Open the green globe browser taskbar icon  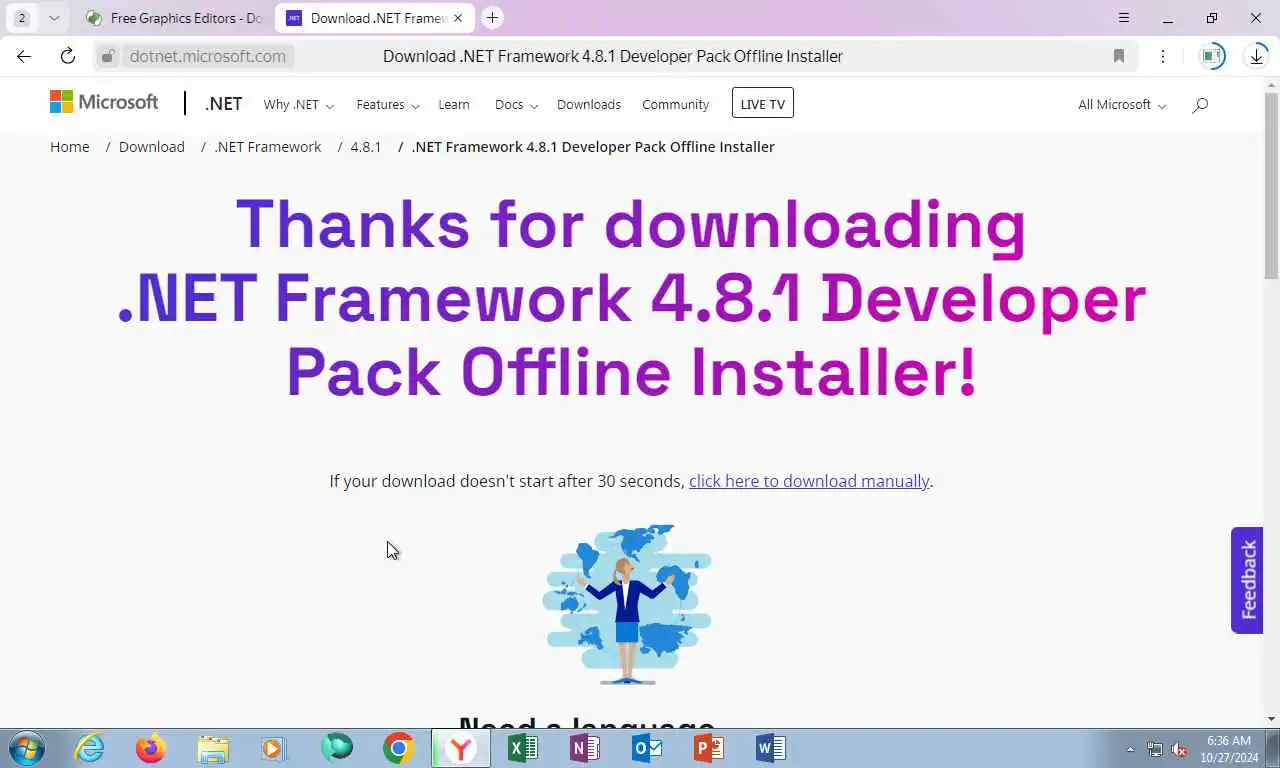click(x=337, y=748)
